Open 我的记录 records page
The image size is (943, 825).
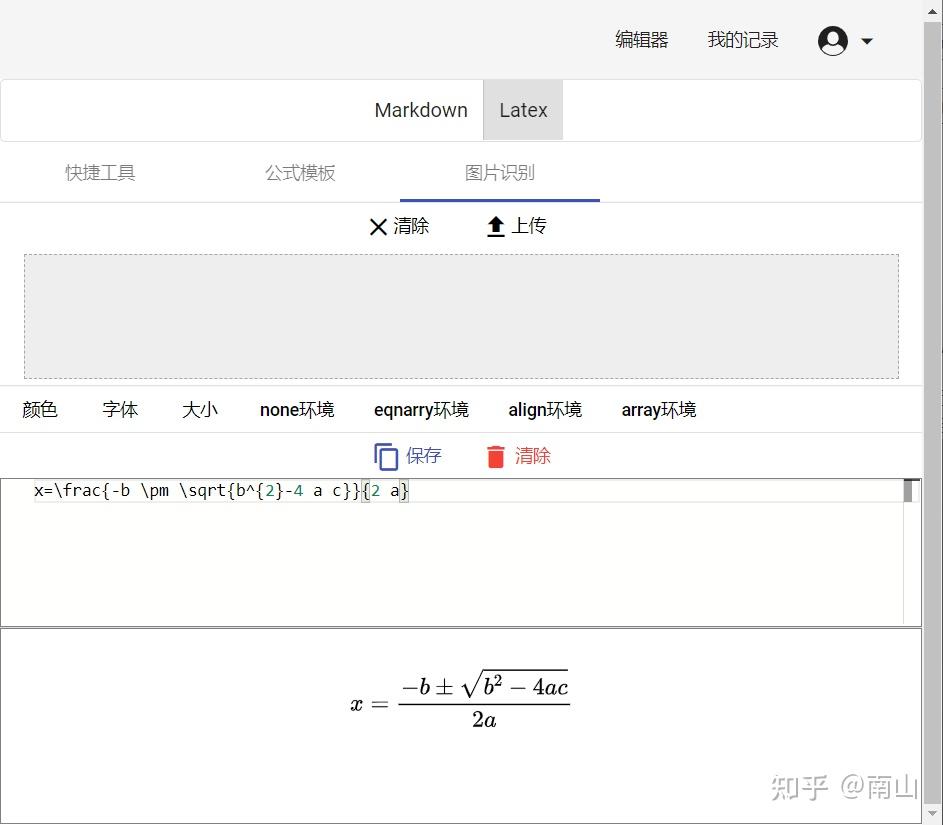coord(742,40)
